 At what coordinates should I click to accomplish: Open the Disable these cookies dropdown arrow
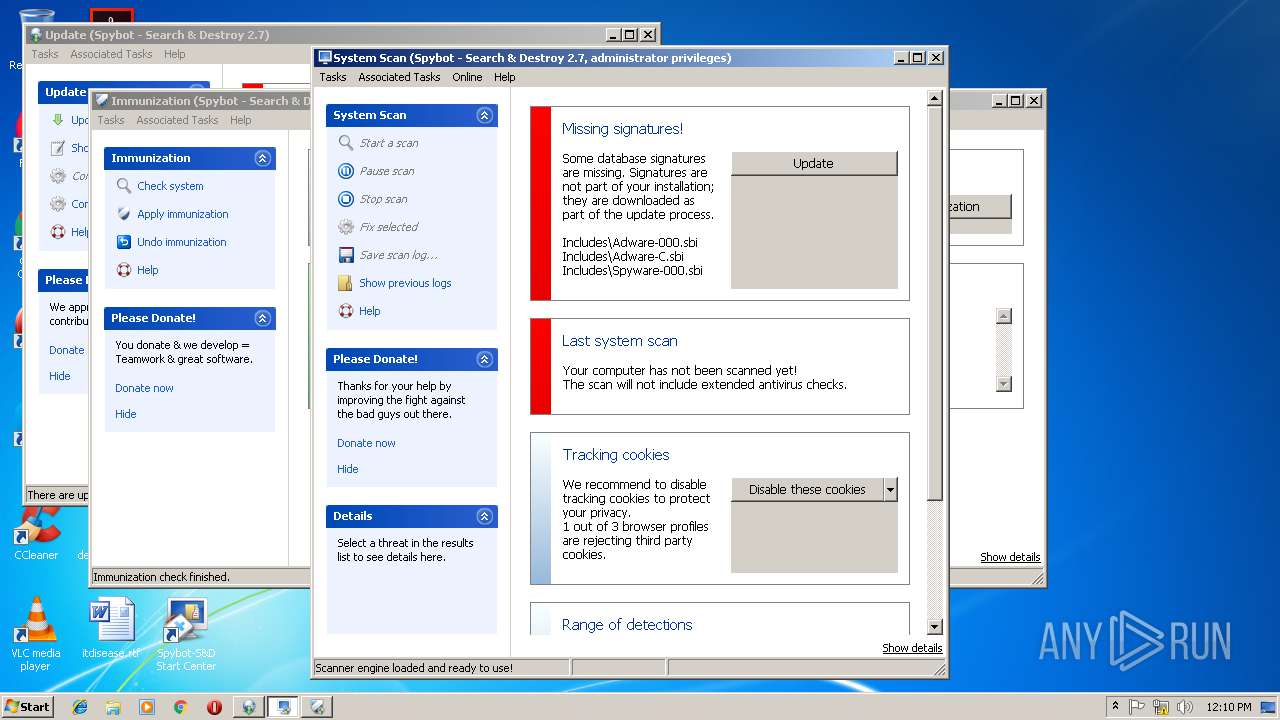pyautogui.click(x=890, y=490)
